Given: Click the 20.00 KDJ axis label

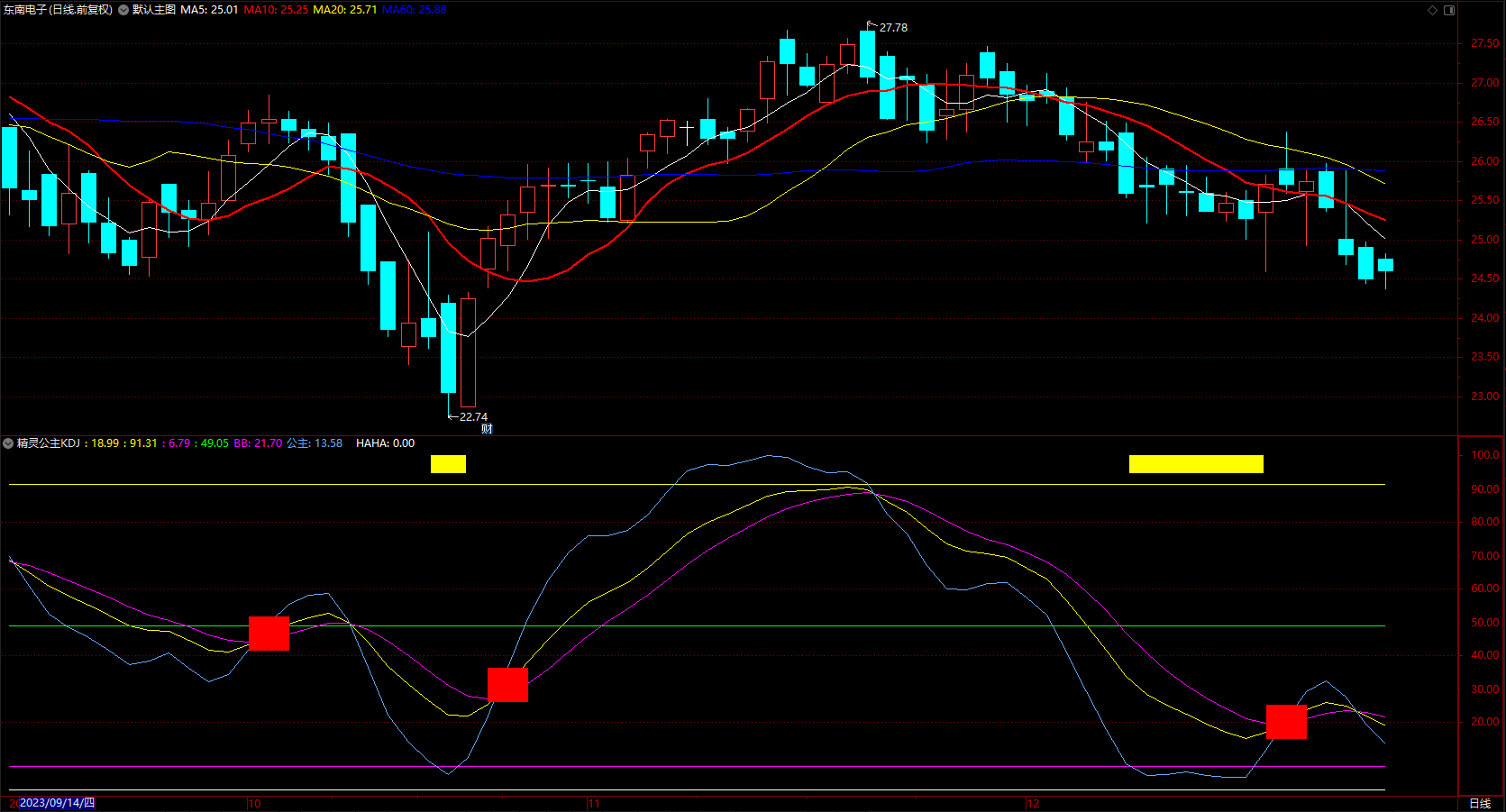Looking at the screenshot, I should click(x=1485, y=722).
